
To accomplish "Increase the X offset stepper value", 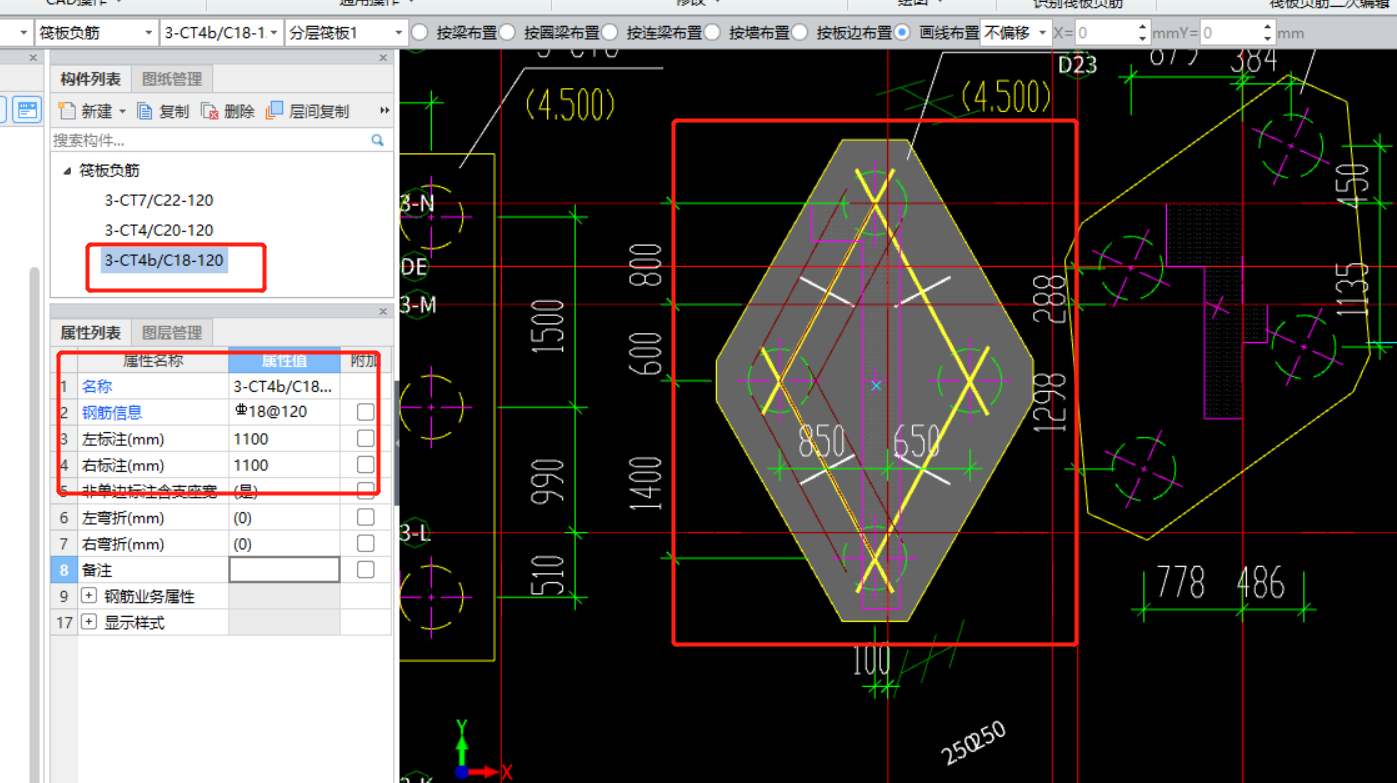I will (1143, 28).
